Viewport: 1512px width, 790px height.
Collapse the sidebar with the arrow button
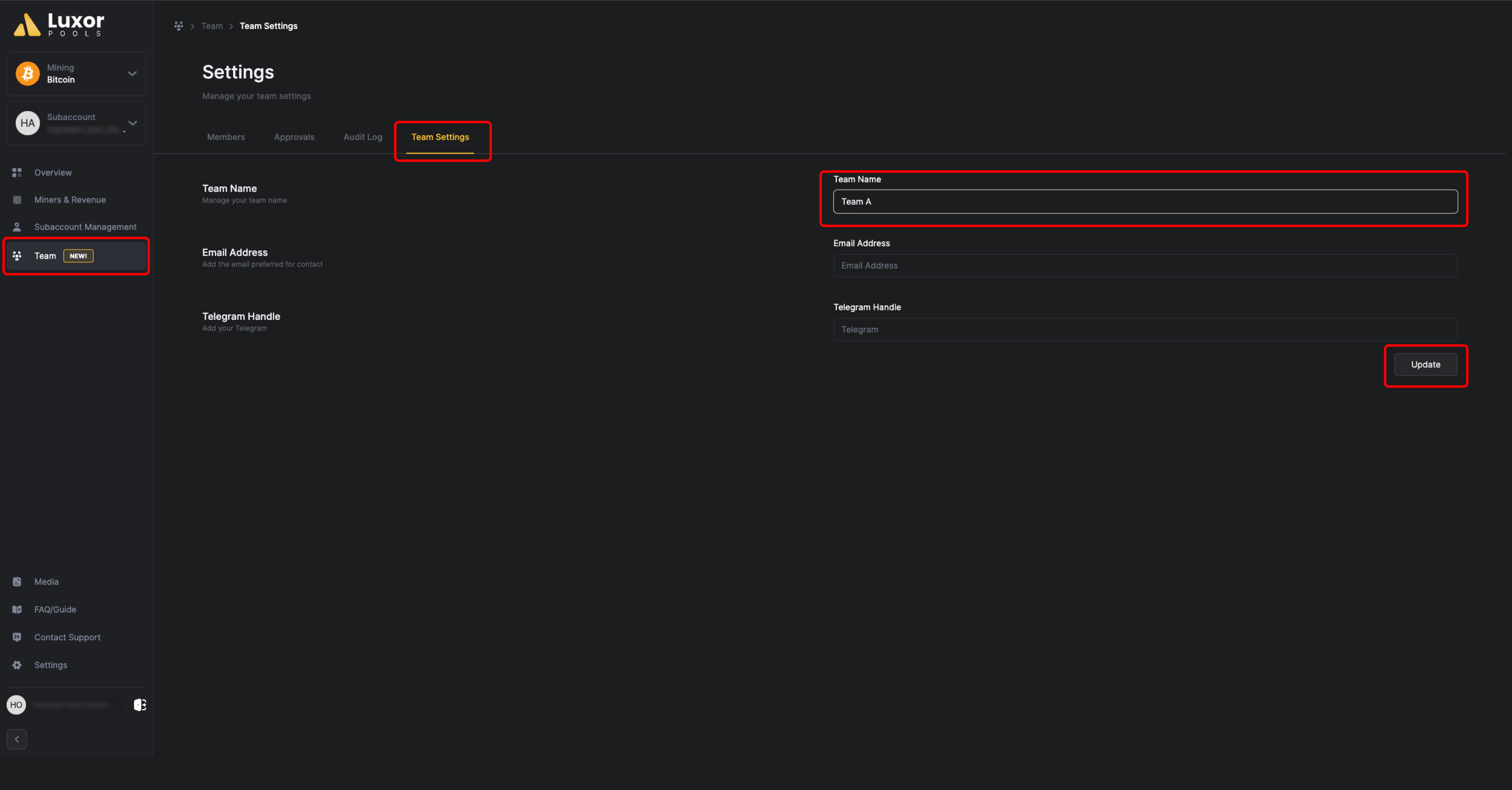17,740
